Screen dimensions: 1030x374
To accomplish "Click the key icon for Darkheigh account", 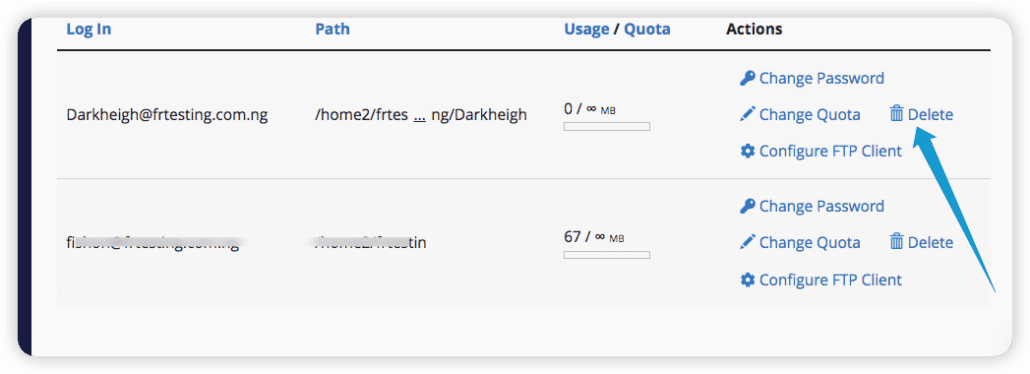I will point(748,78).
